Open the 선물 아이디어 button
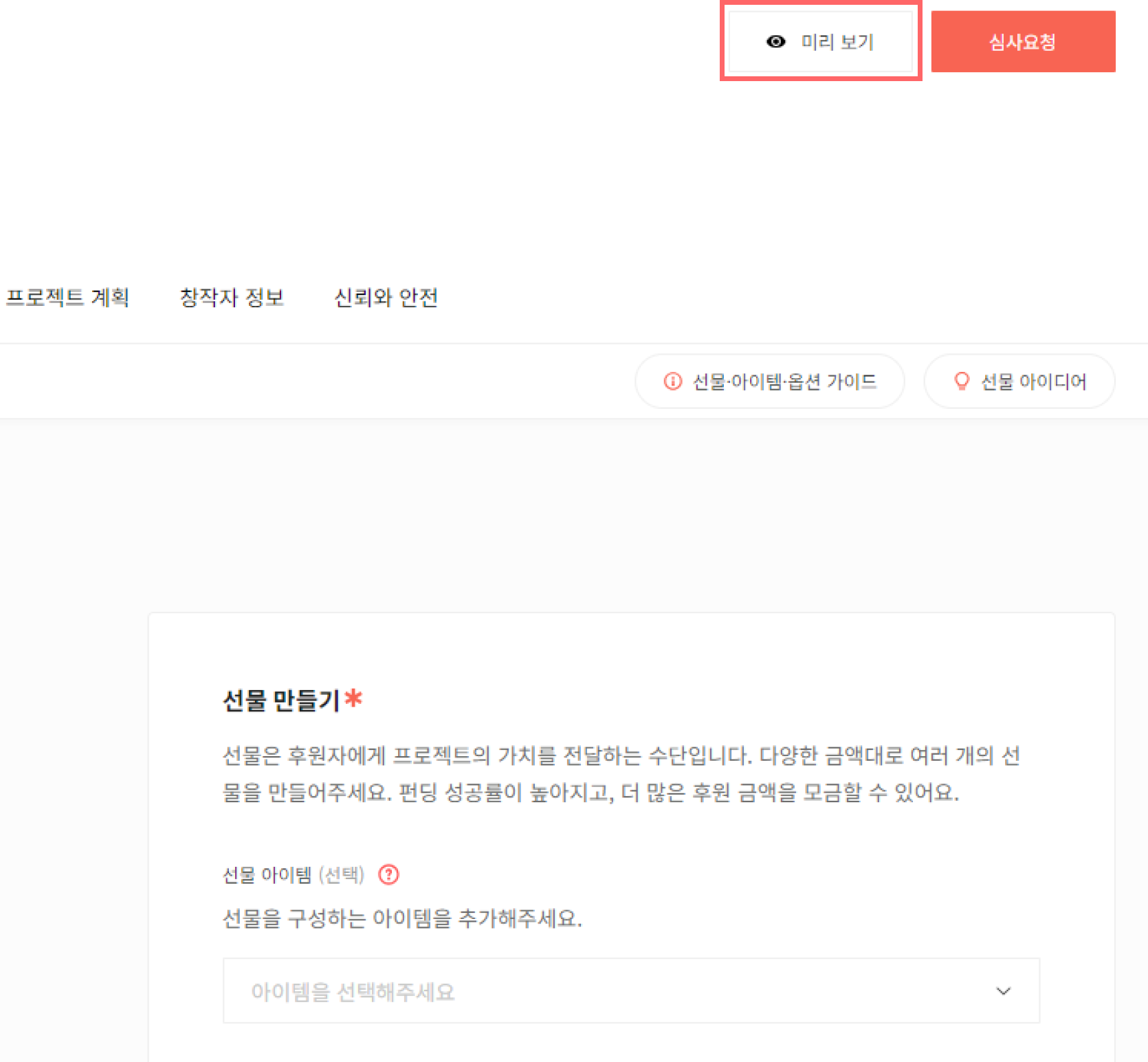This screenshot has width=1148, height=1062. click(1019, 381)
